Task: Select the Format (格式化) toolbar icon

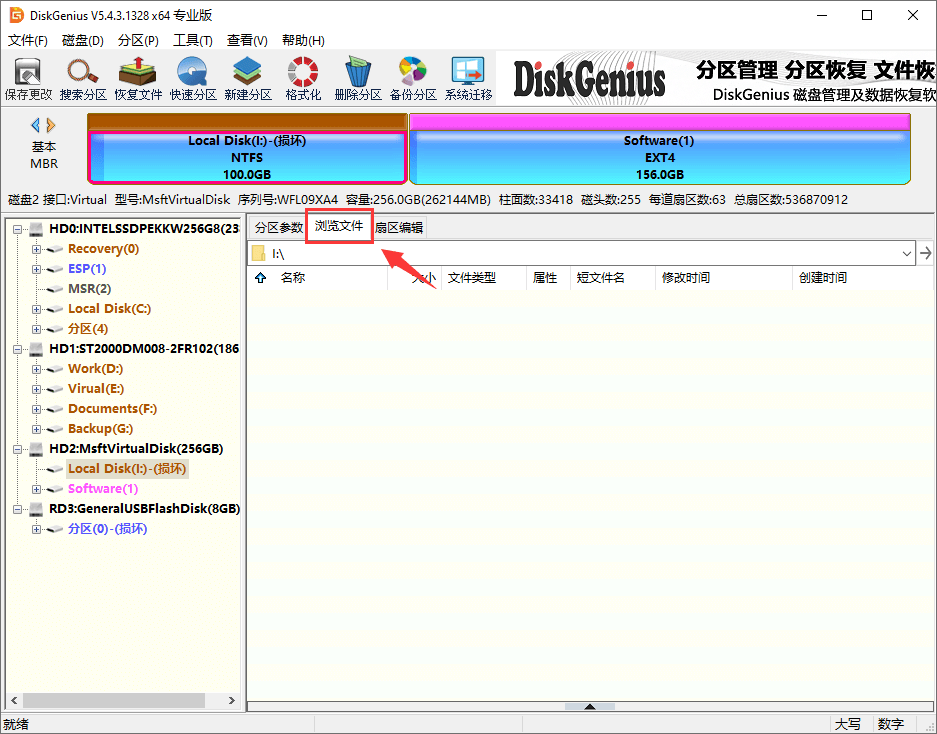Action: [x=303, y=78]
